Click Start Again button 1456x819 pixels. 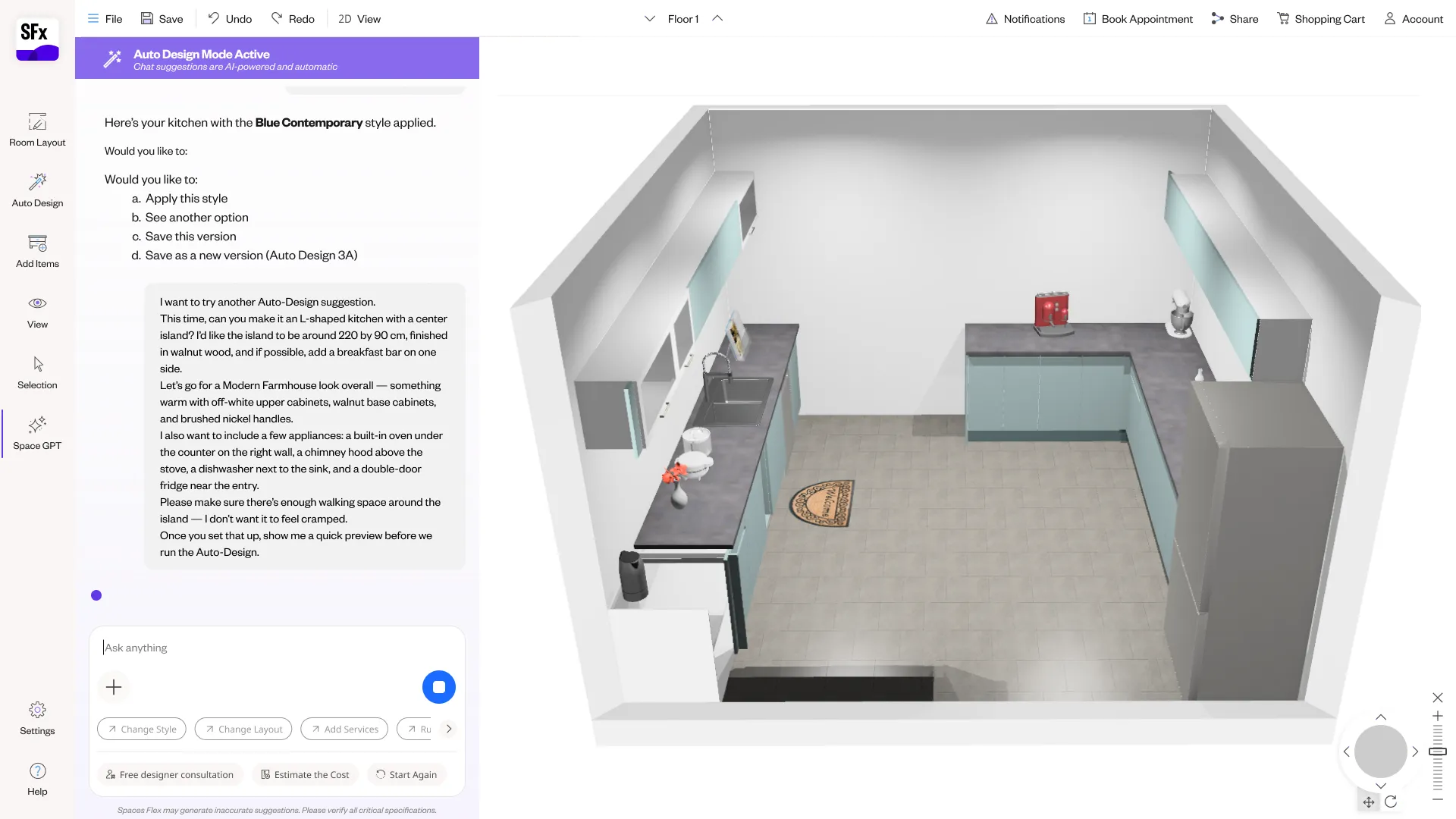[x=406, y=774]
